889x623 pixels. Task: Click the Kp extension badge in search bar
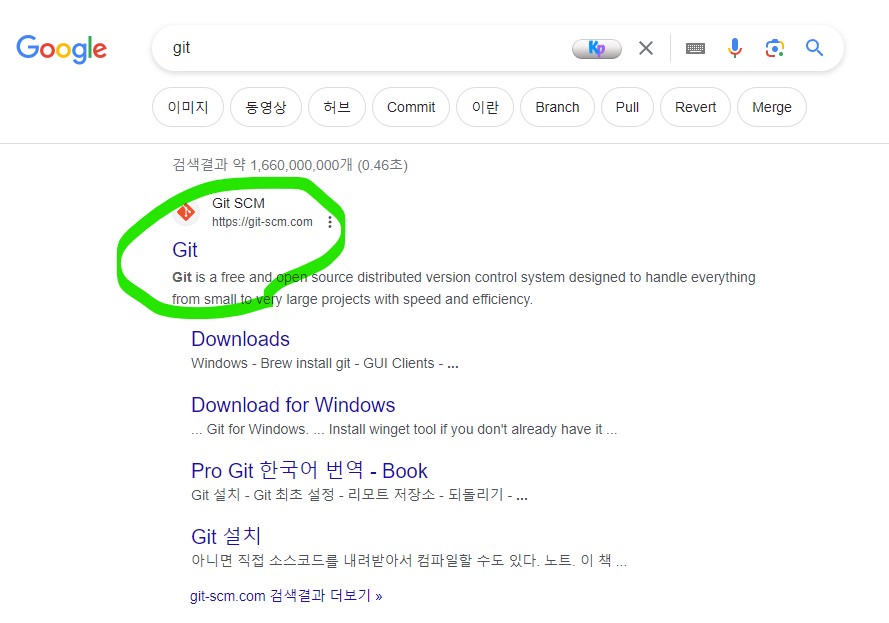pyautogui.click(x=596, y=49)
